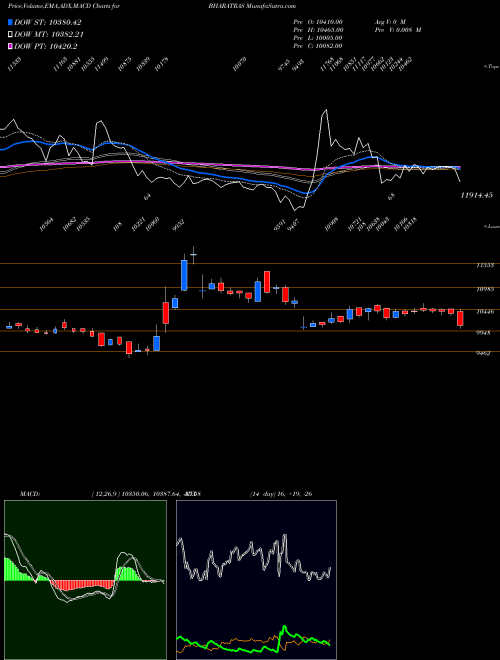Click the tall blue candle reaching 11333 line
Screen dimensions: 500x660
coord(184,275)
